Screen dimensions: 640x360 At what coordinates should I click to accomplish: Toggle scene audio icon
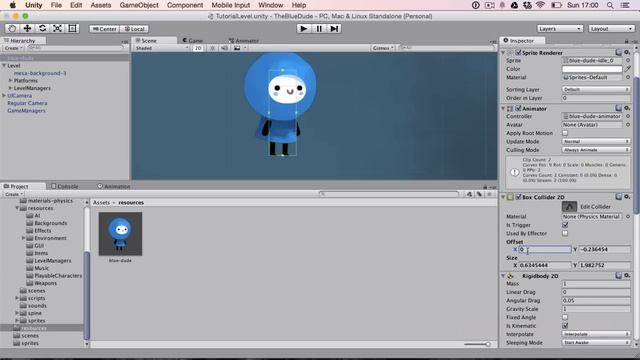click(224, 48)
